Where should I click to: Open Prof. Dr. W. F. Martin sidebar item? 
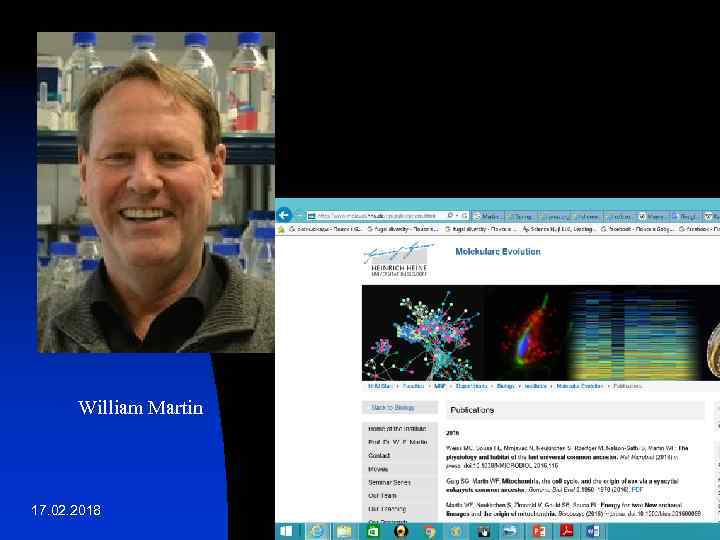[398, 442]
